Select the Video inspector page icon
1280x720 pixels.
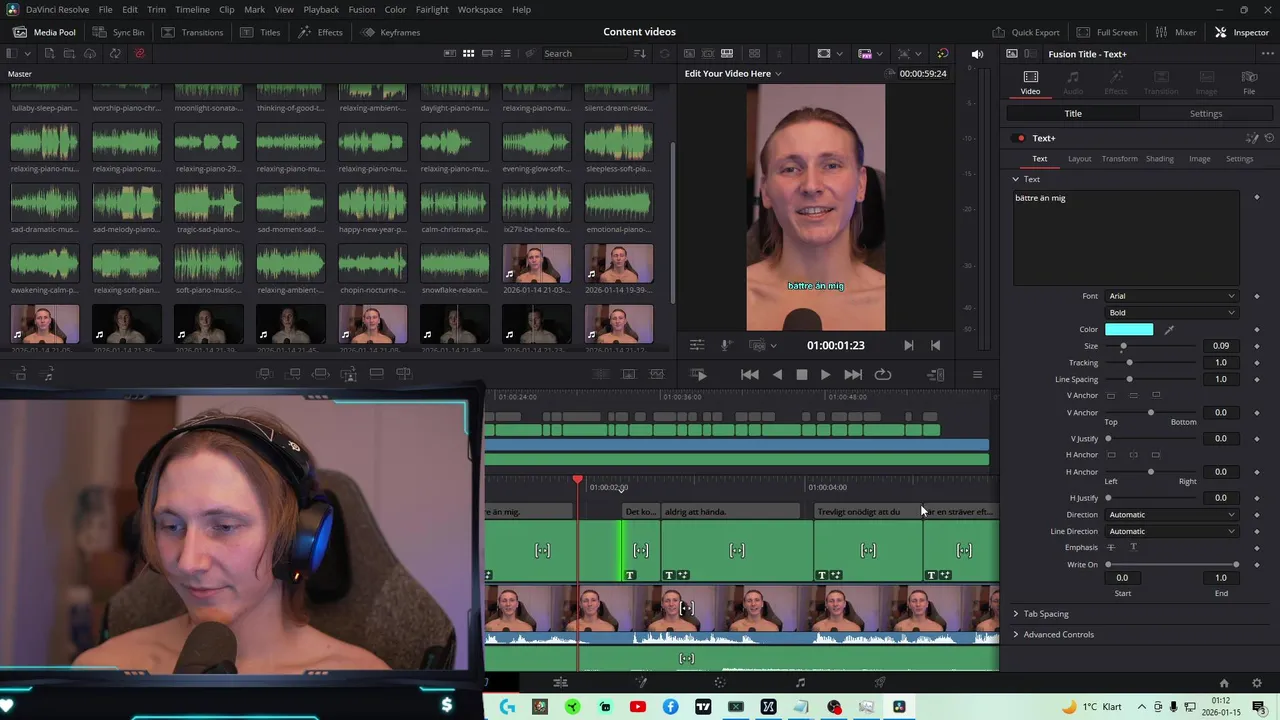(1030, 82)
